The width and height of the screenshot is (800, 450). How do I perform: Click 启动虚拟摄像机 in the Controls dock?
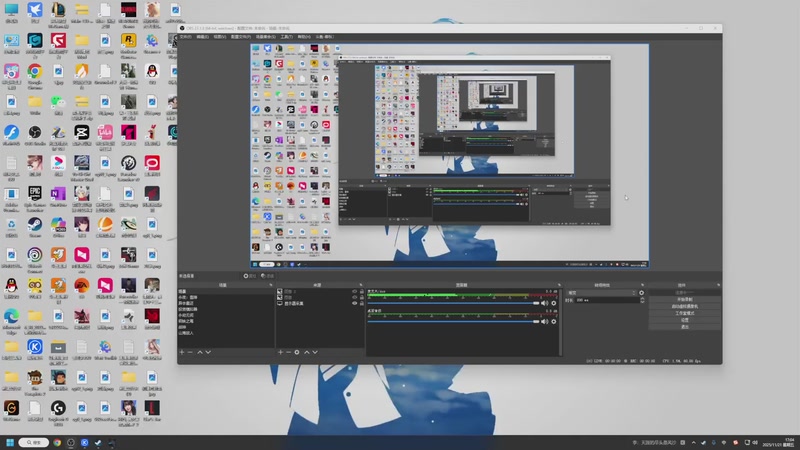pyautogui.click(x=684, y=306)
